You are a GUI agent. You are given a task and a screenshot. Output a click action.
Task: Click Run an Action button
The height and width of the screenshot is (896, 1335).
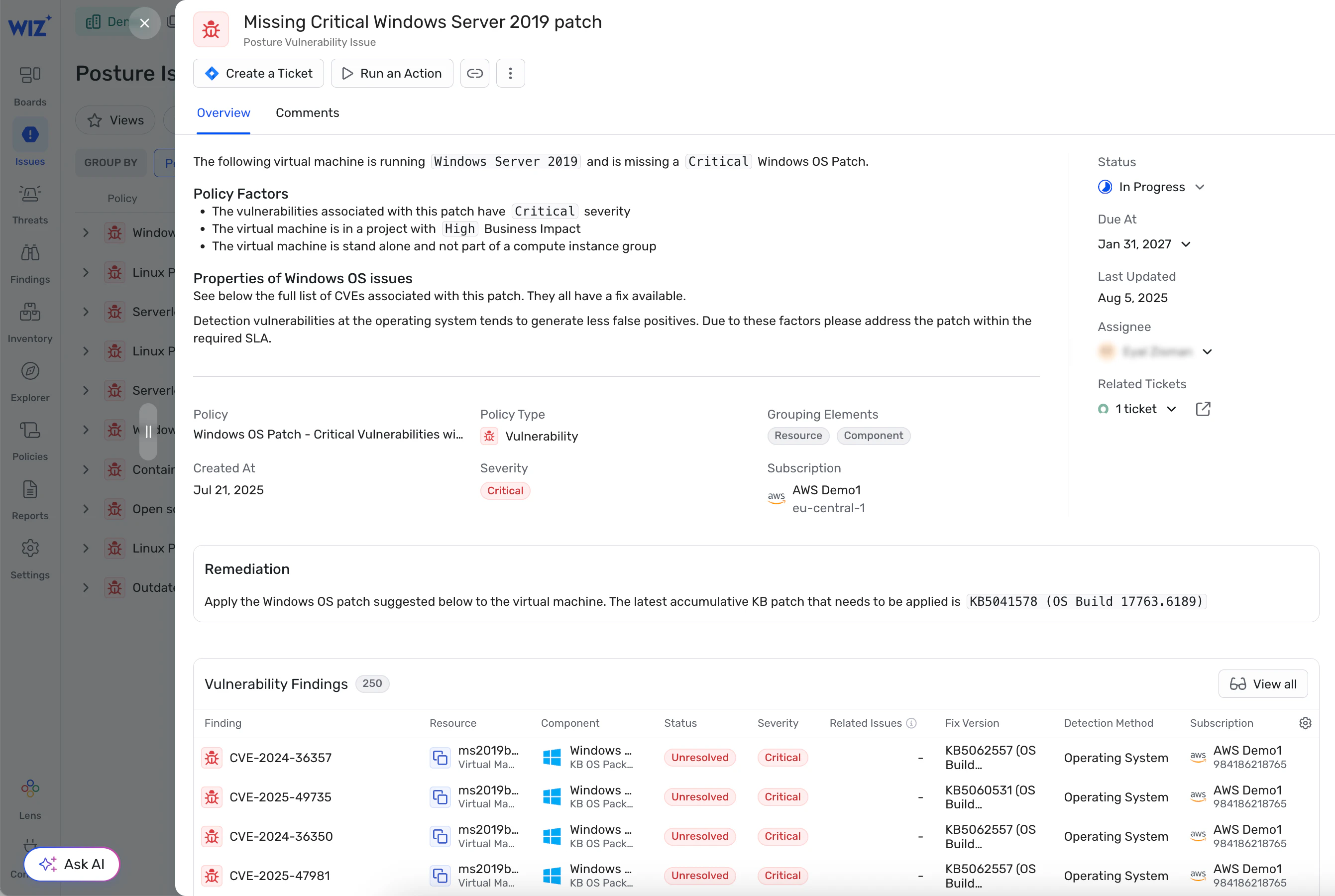[392, 73]
